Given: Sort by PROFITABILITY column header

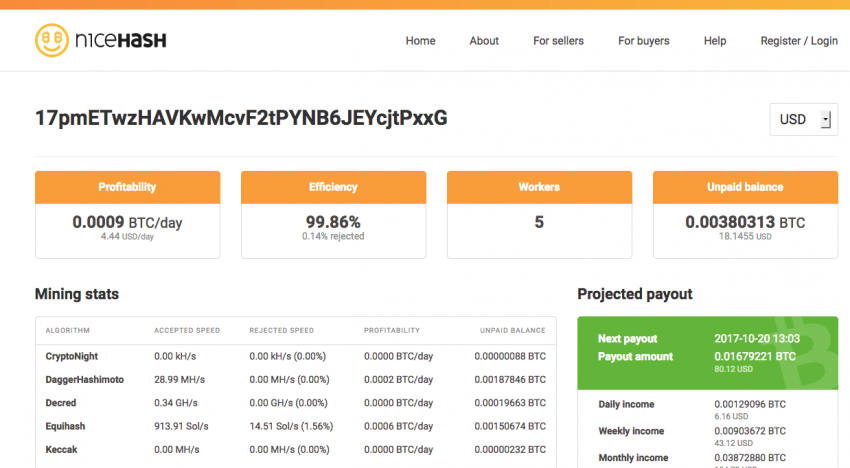Looking at the screenshot, I should 392,330.
